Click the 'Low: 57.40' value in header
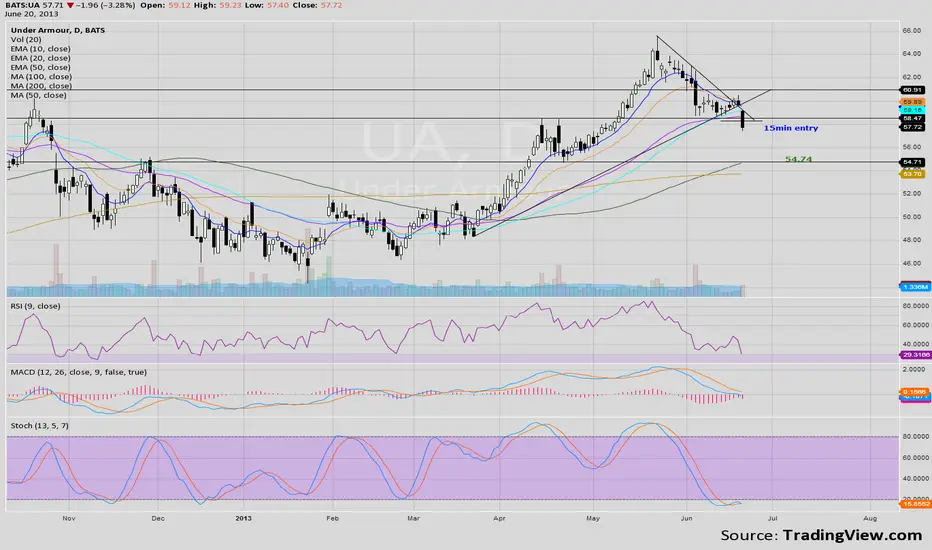 pos(261,5)
